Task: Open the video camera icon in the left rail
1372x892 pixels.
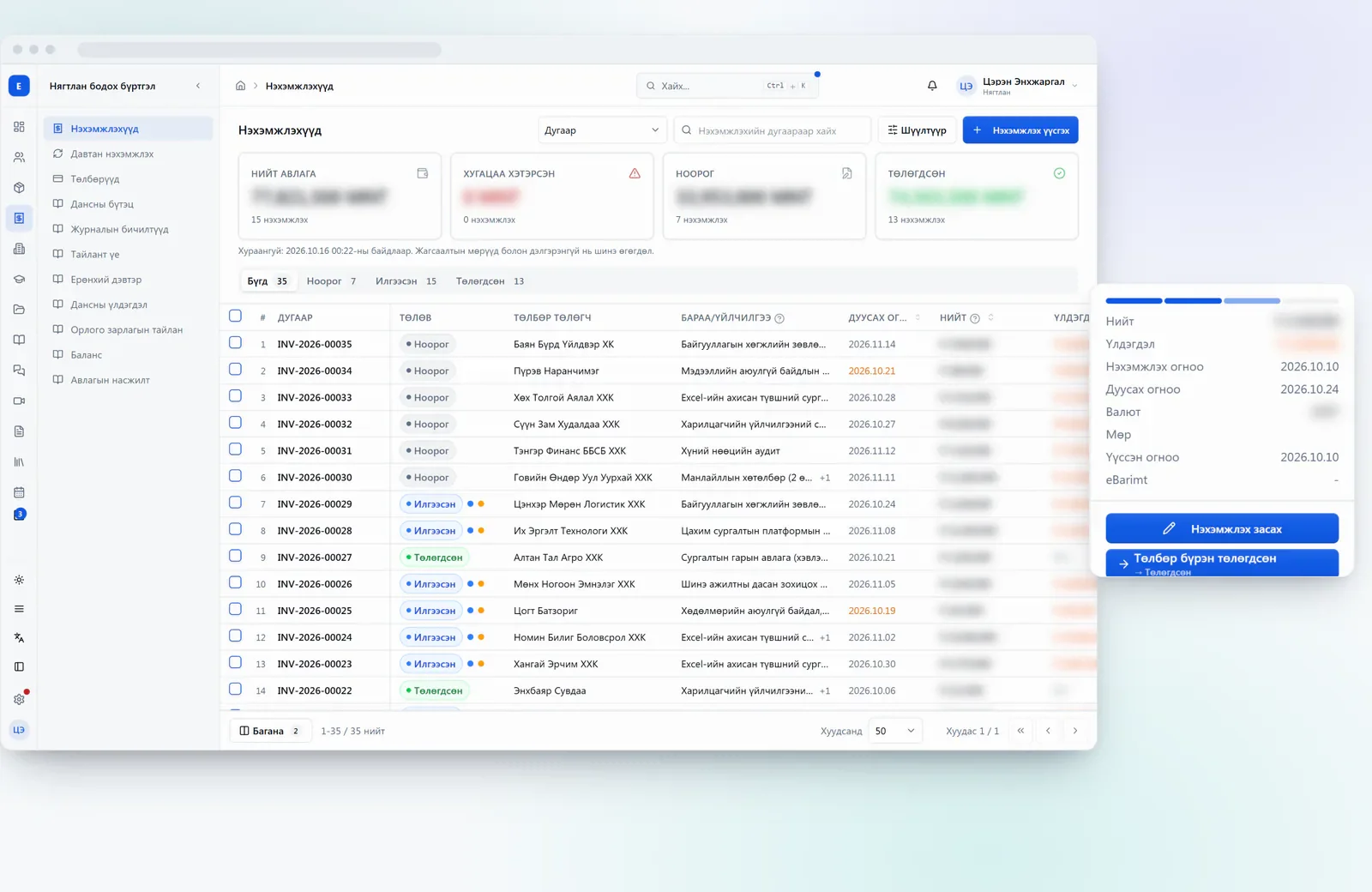Action: [19, 401]
